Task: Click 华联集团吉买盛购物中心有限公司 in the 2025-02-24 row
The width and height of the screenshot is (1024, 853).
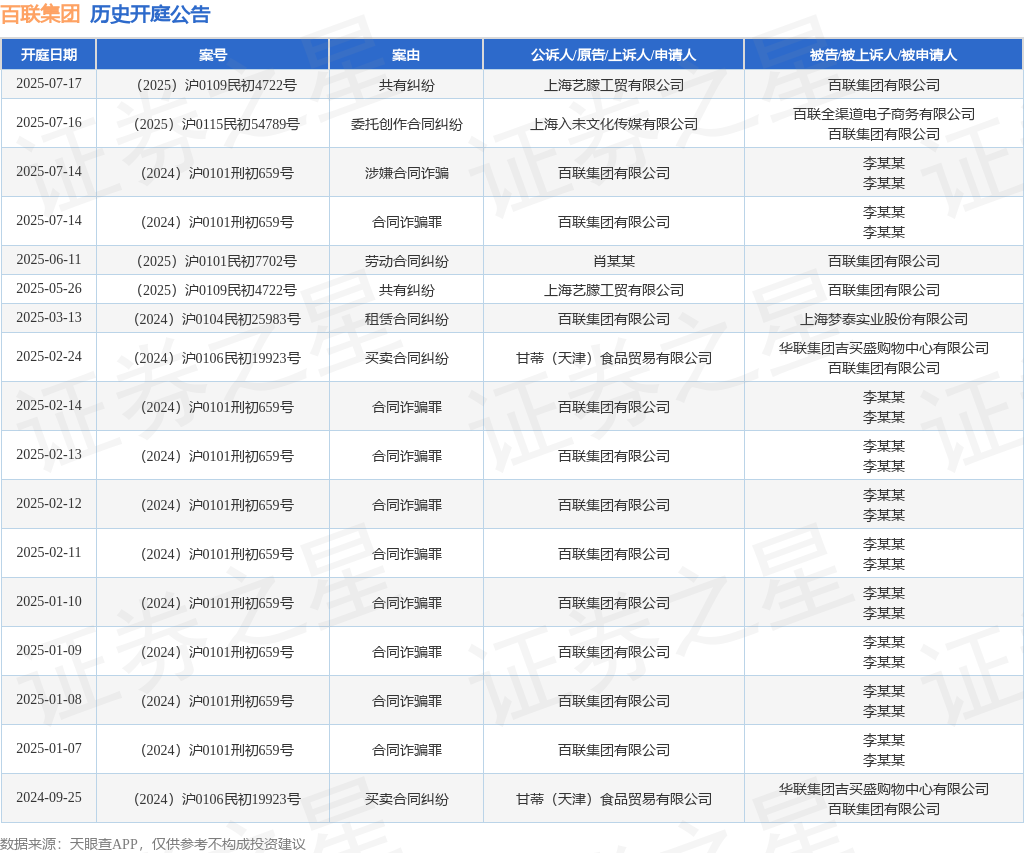Action: [883, 347]
